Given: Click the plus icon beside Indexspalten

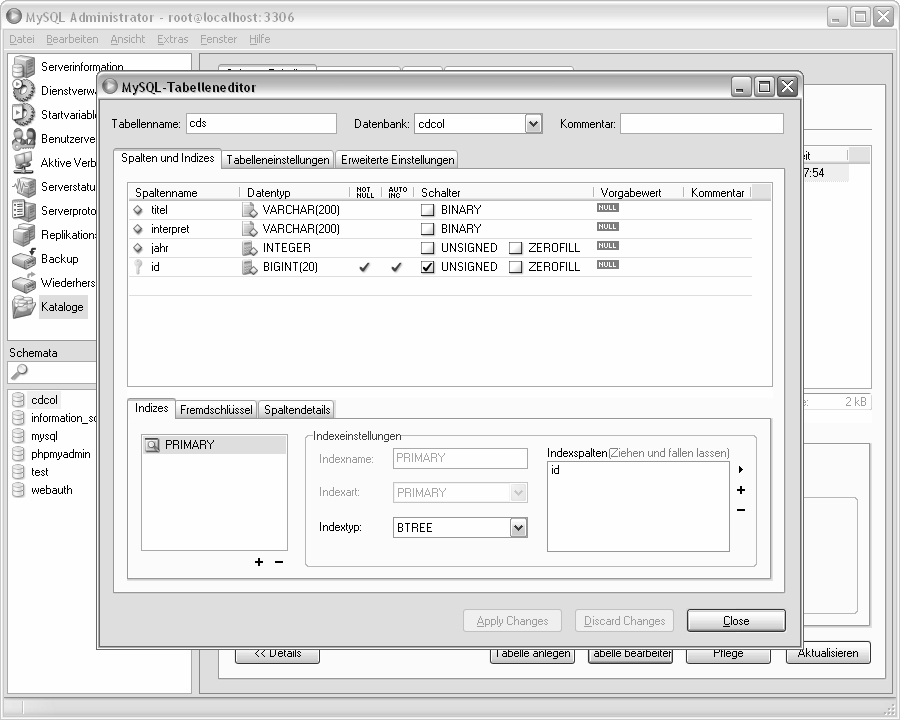Looking at the screenshot, I should pos(741,490).
